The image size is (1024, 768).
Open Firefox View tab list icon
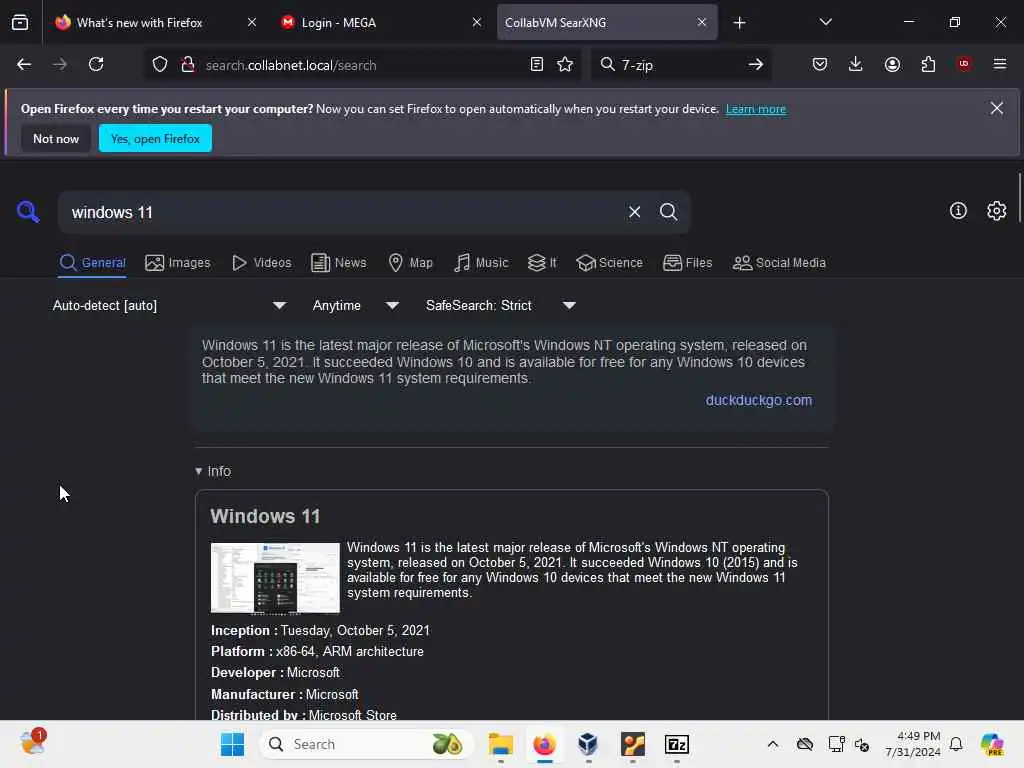20,23
